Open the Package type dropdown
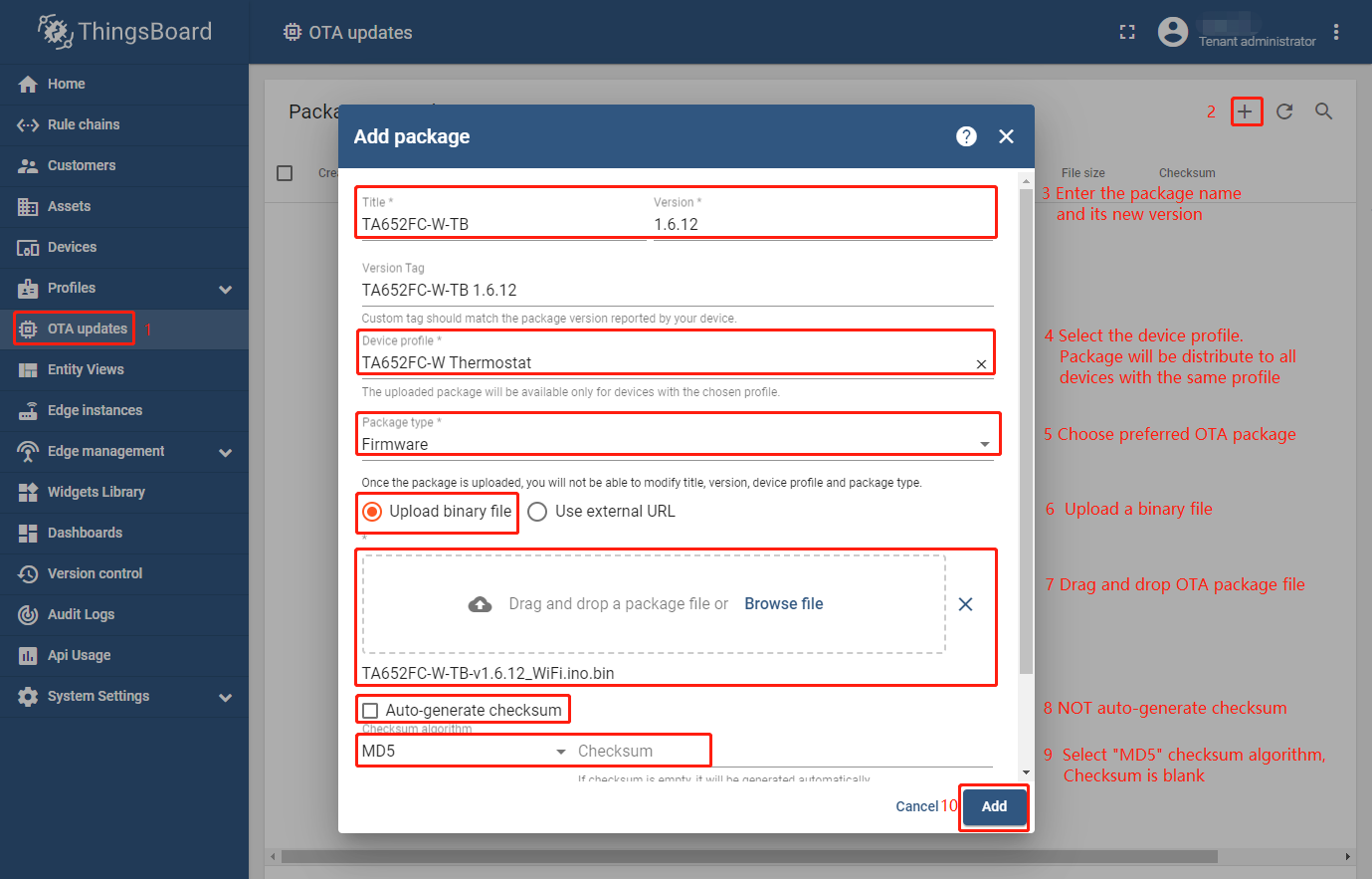 678,444
